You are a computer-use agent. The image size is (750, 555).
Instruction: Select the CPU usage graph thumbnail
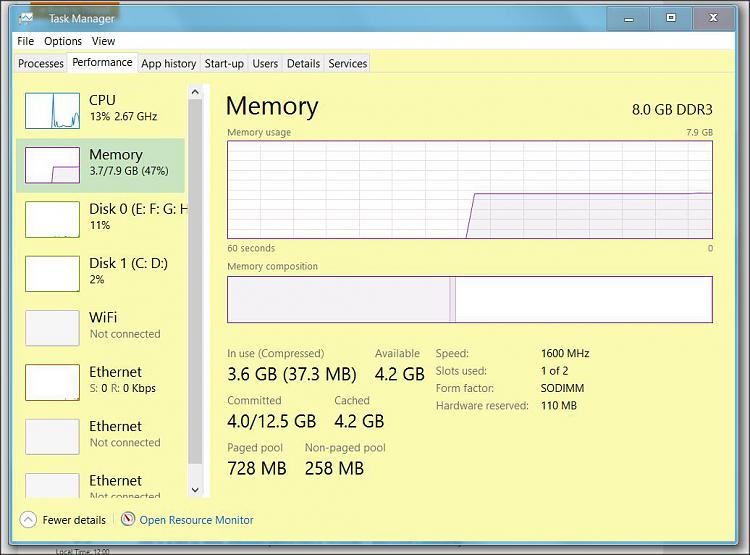click(52, 111)
